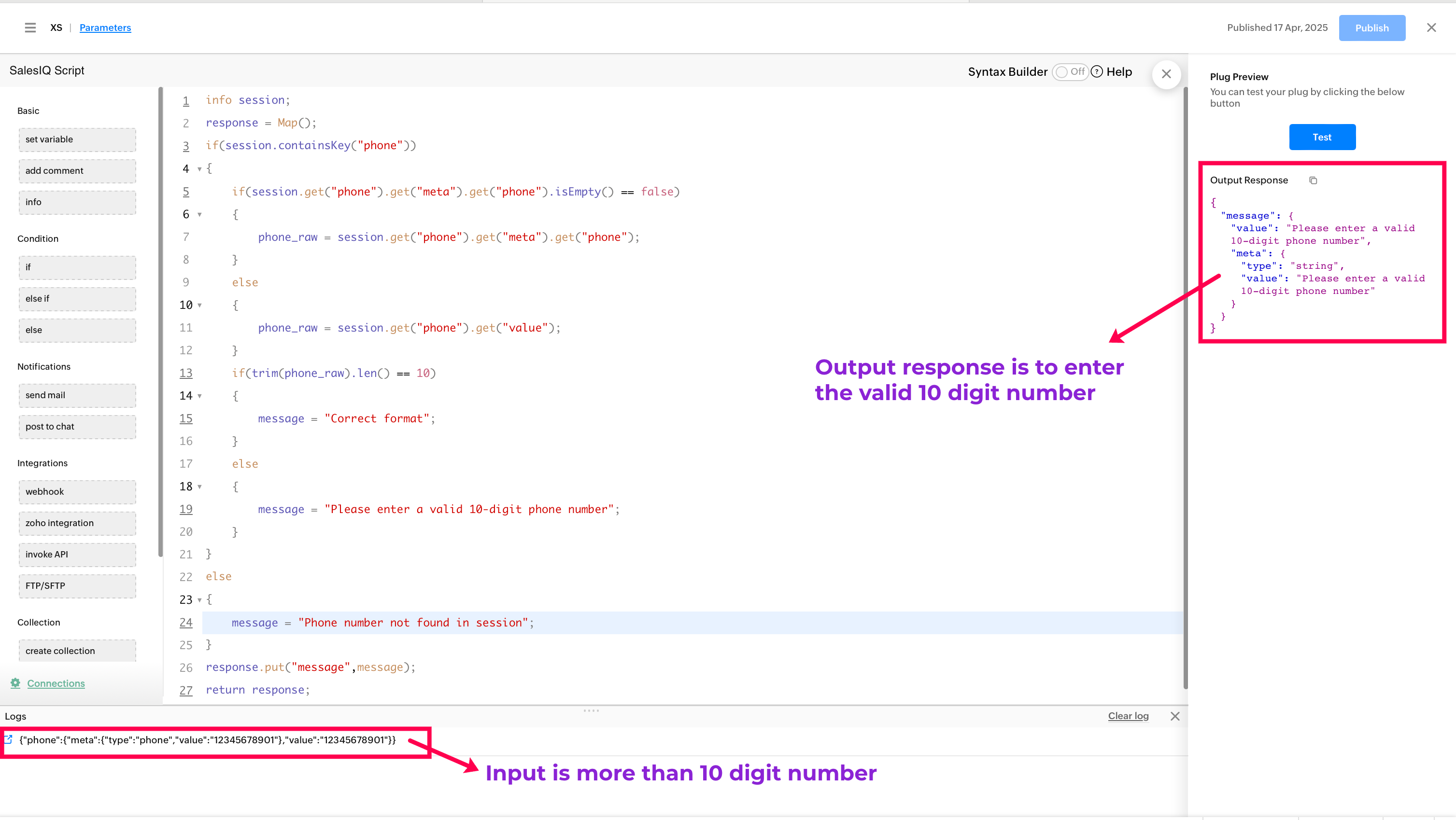Click the Publish button
Screen dimensions: 1456x820
(x=1372, y=28)
